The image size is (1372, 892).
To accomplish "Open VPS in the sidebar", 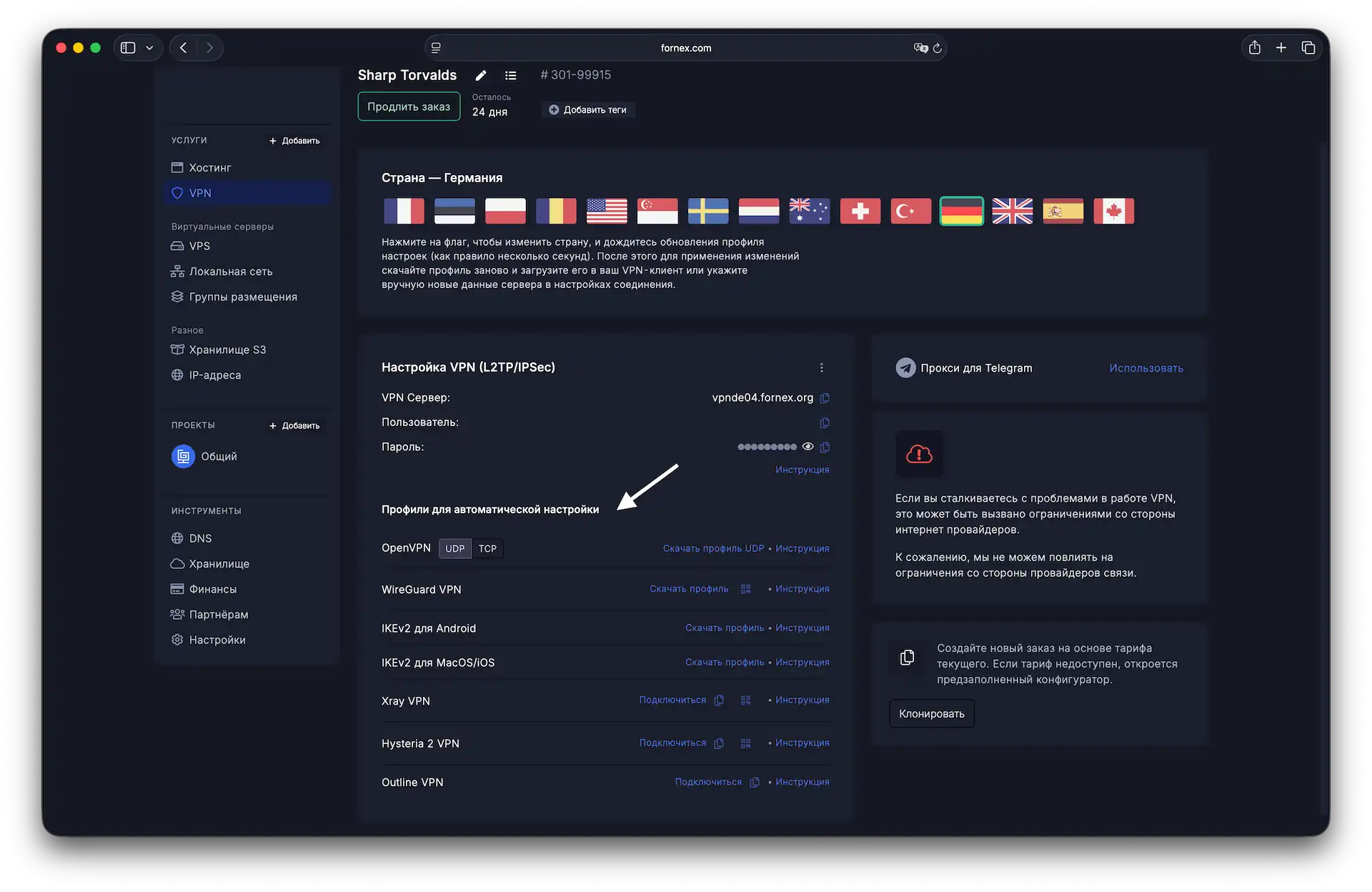I will (199, 246).
